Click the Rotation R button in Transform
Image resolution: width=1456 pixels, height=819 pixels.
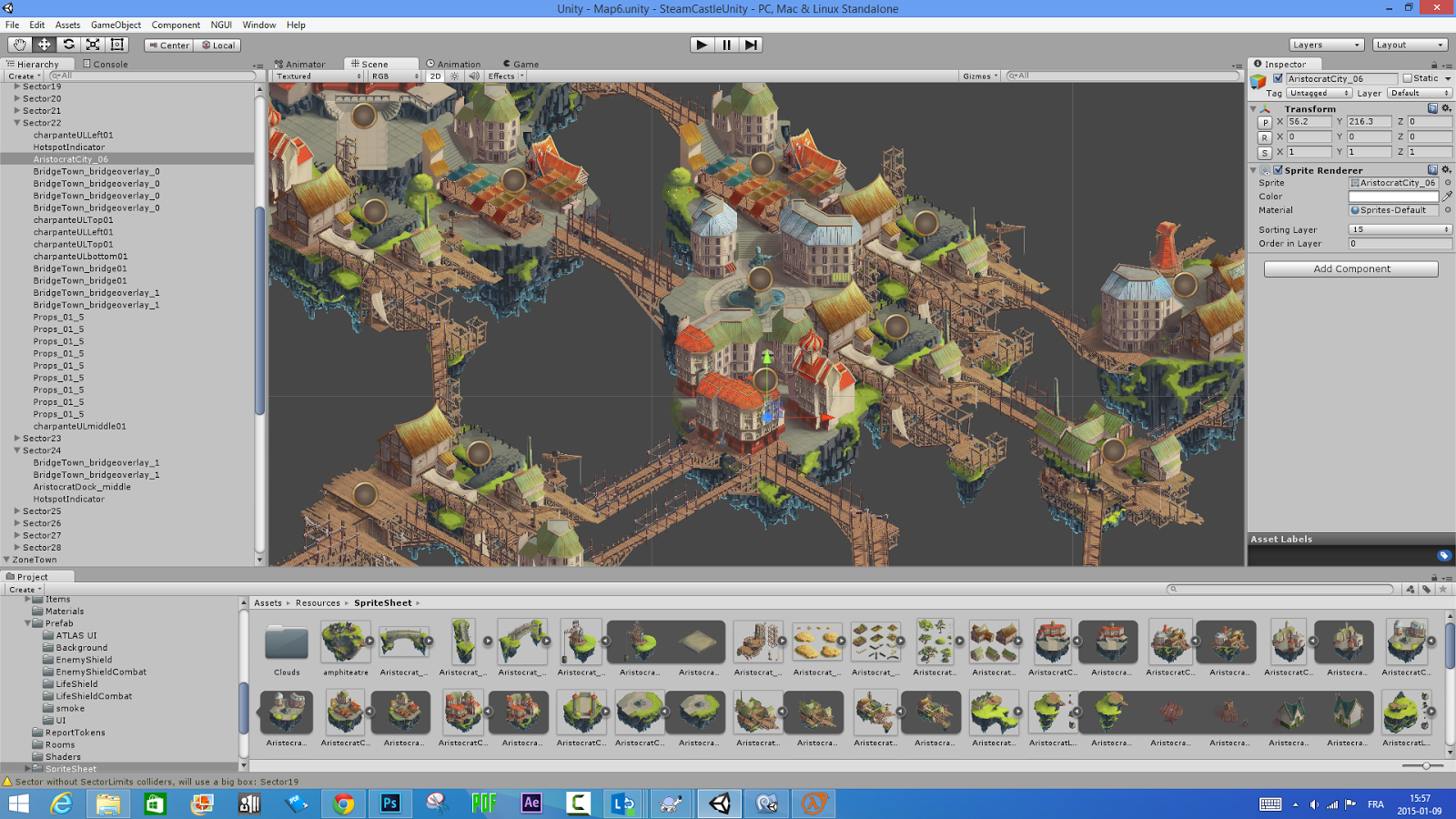pyautogui.click(x=1264, y=137)
